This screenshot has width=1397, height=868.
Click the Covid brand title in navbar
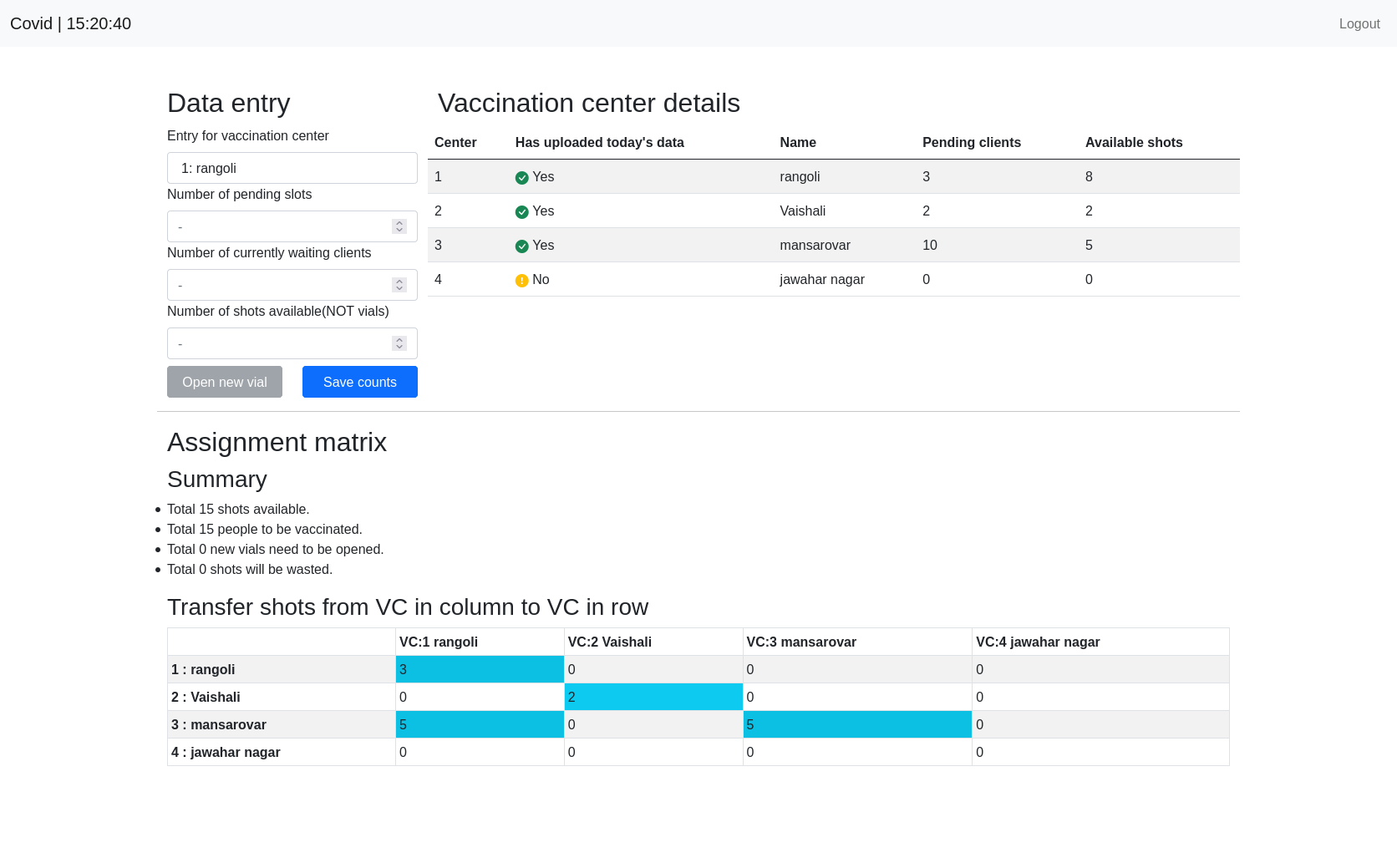coord(70,23)
